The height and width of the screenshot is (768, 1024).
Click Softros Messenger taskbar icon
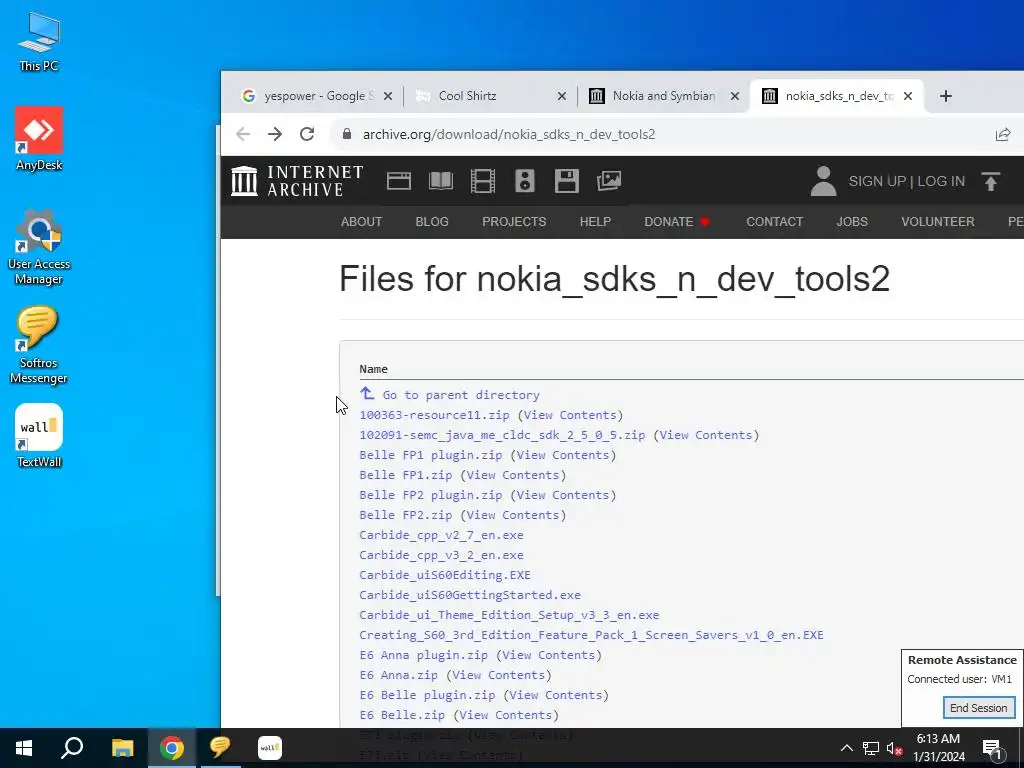[220, 748]
